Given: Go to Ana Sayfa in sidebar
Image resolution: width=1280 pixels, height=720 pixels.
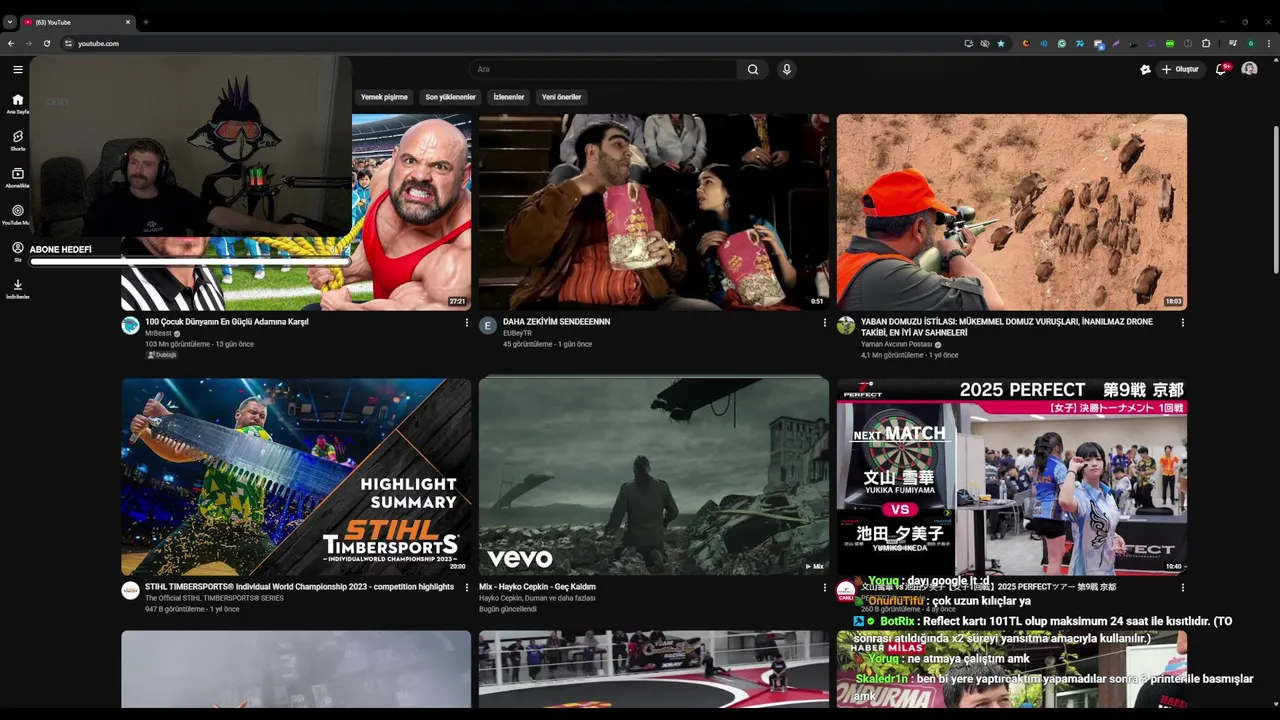Looking at the screenshot, I should (17, 103).
